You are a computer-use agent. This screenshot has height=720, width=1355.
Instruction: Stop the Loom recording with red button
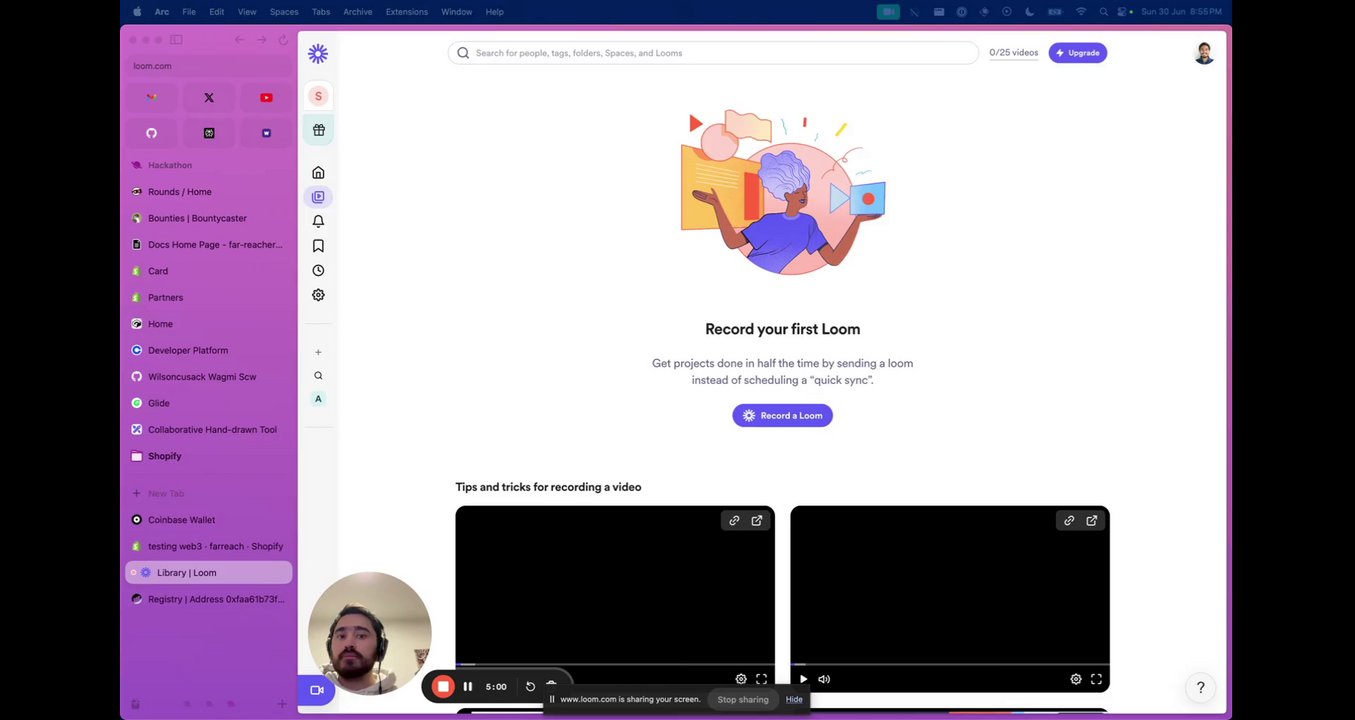coord(443,686)
